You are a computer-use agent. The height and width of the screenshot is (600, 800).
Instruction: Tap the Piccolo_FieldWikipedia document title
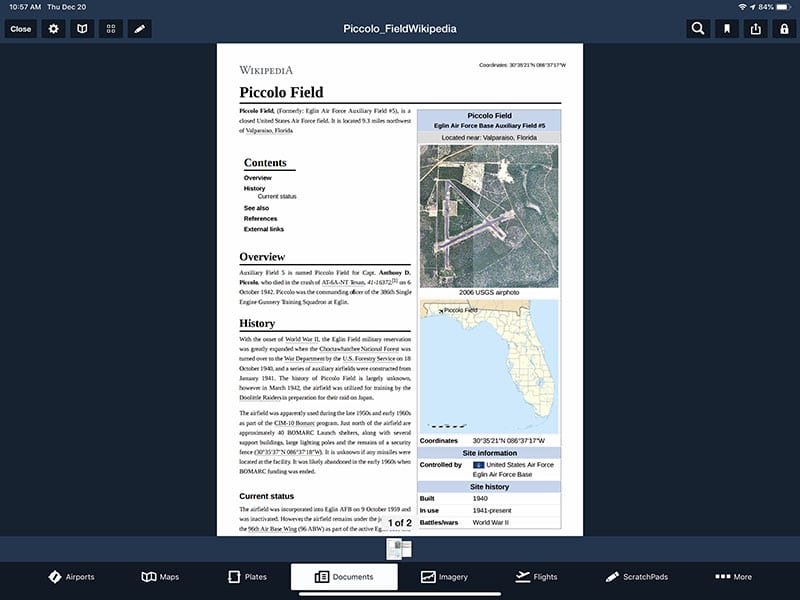tap(400, 29)
